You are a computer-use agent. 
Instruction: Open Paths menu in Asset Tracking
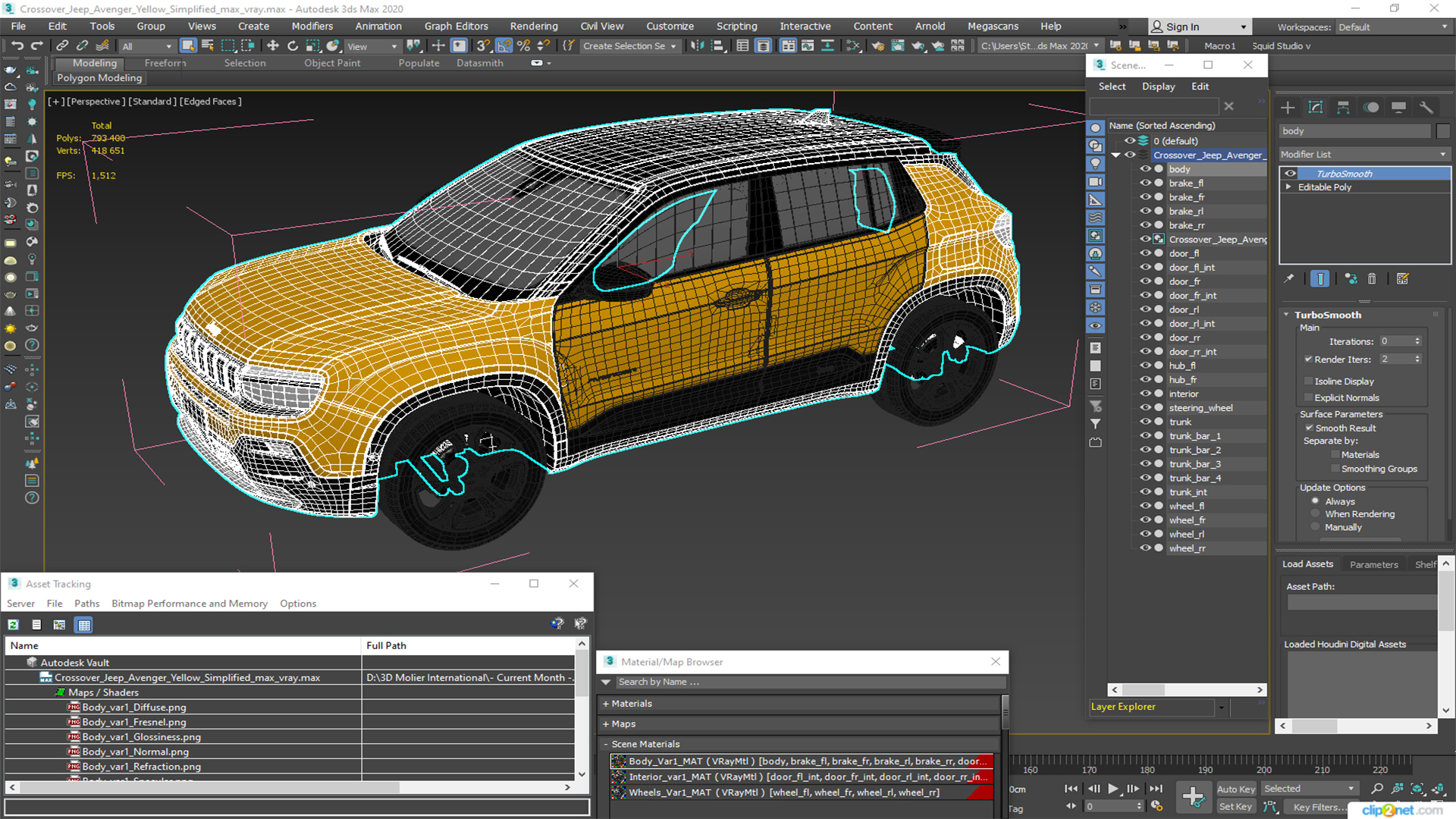coord(87,604)
